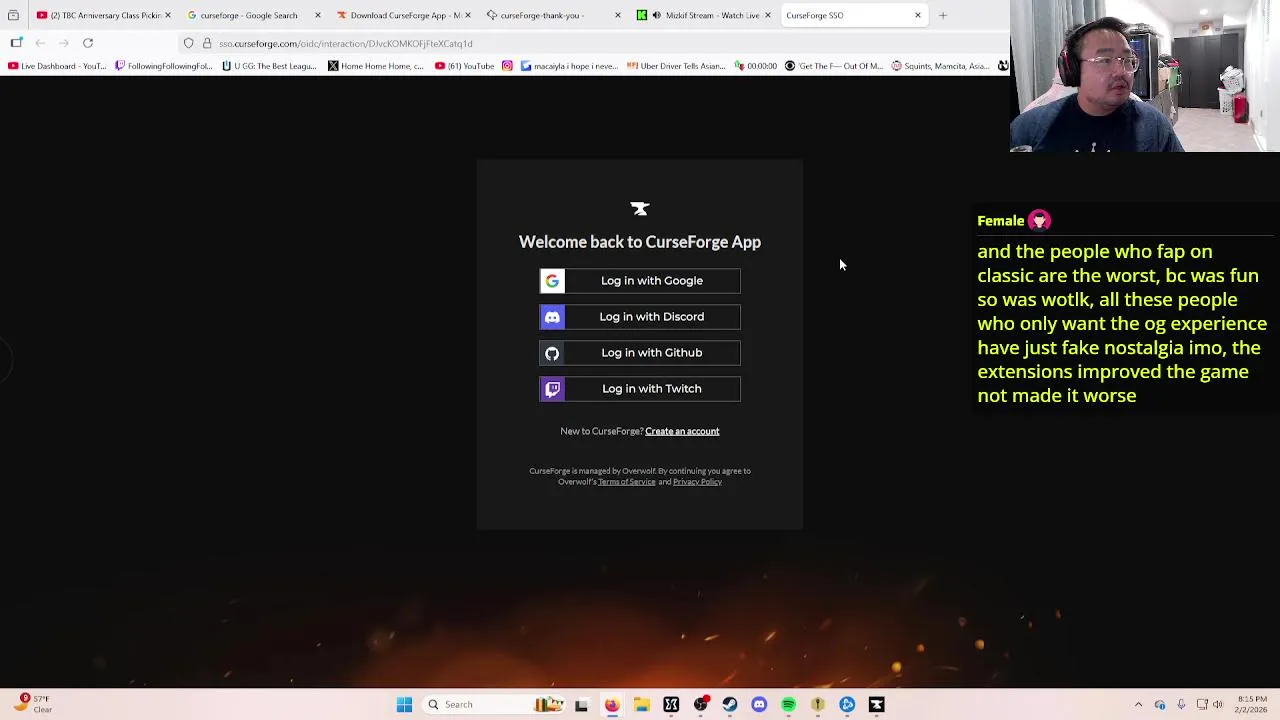Switch to the Mizkif Stream tab
Screen dimensions: 1280x720
703,15
